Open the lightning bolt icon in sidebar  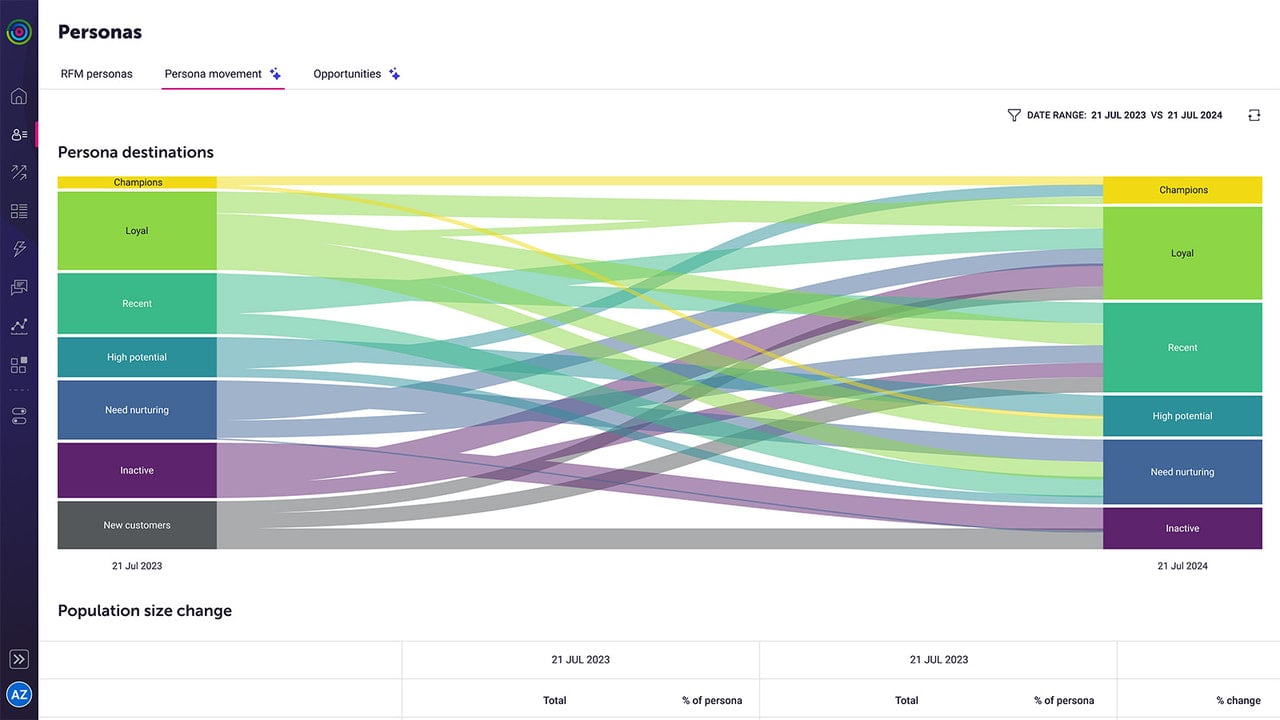19,249
